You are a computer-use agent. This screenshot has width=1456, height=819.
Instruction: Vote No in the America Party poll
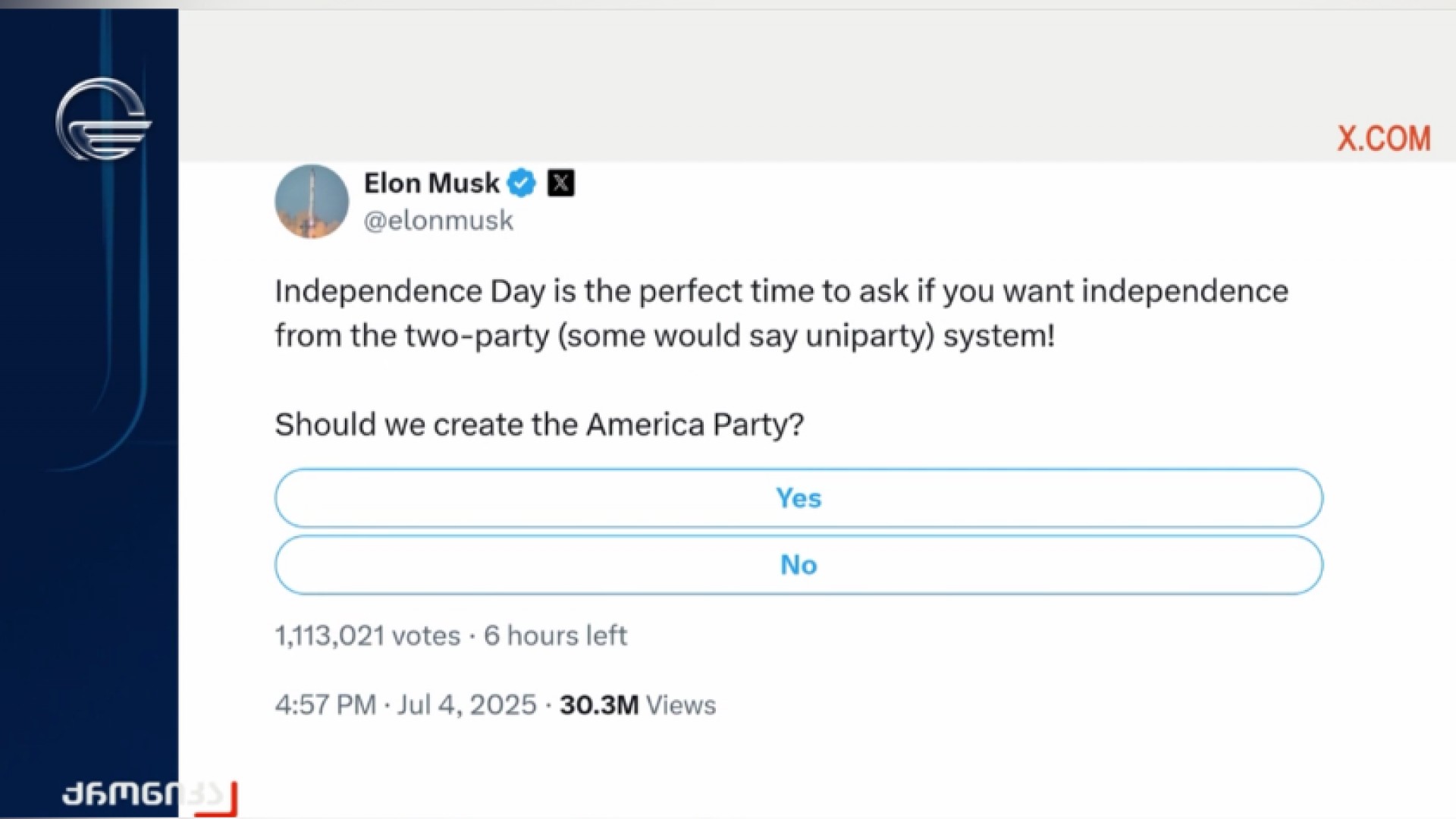pyautogui.click(x=799, y=565)
